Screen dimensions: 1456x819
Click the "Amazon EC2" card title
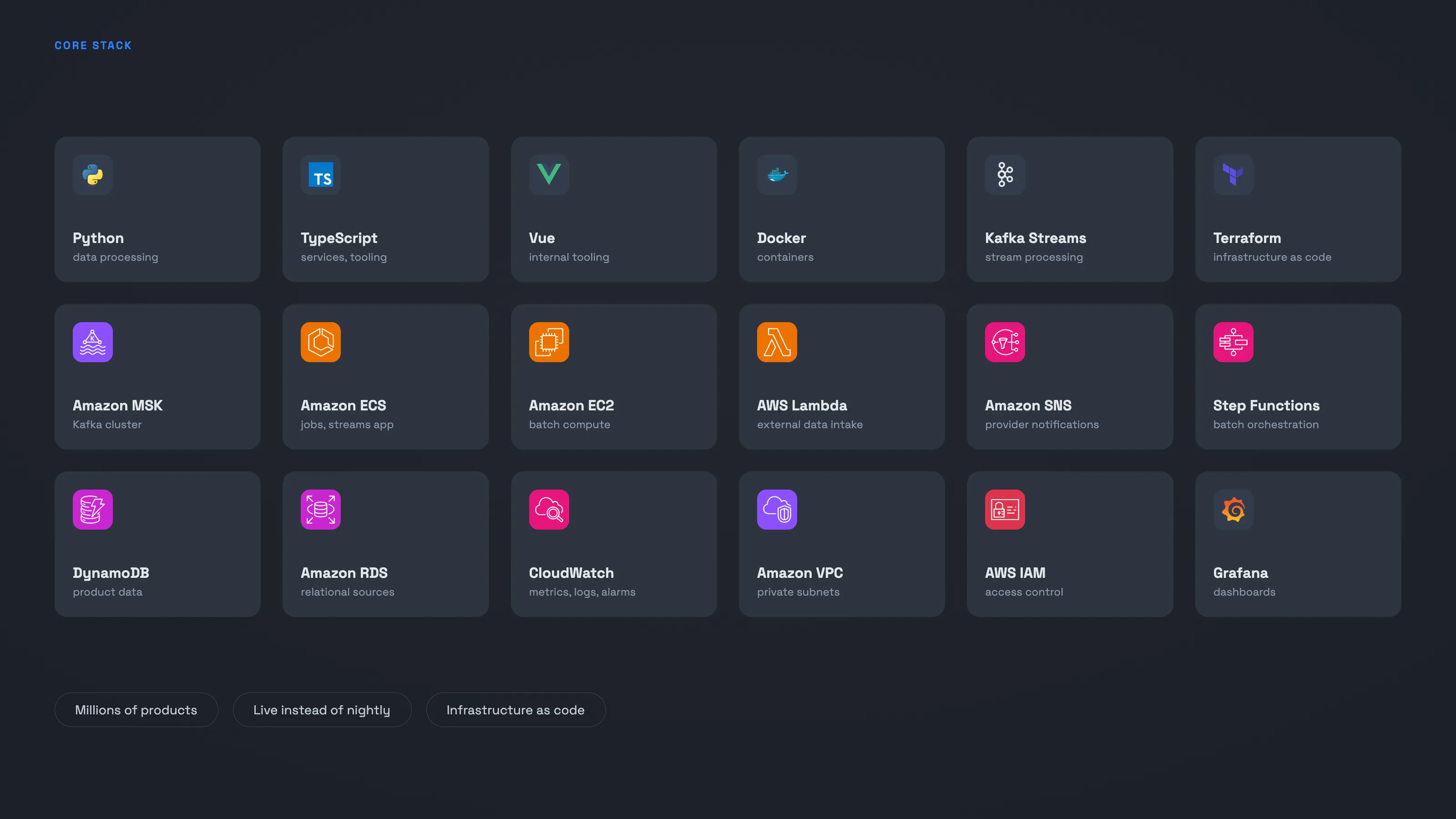pos(571,405)
